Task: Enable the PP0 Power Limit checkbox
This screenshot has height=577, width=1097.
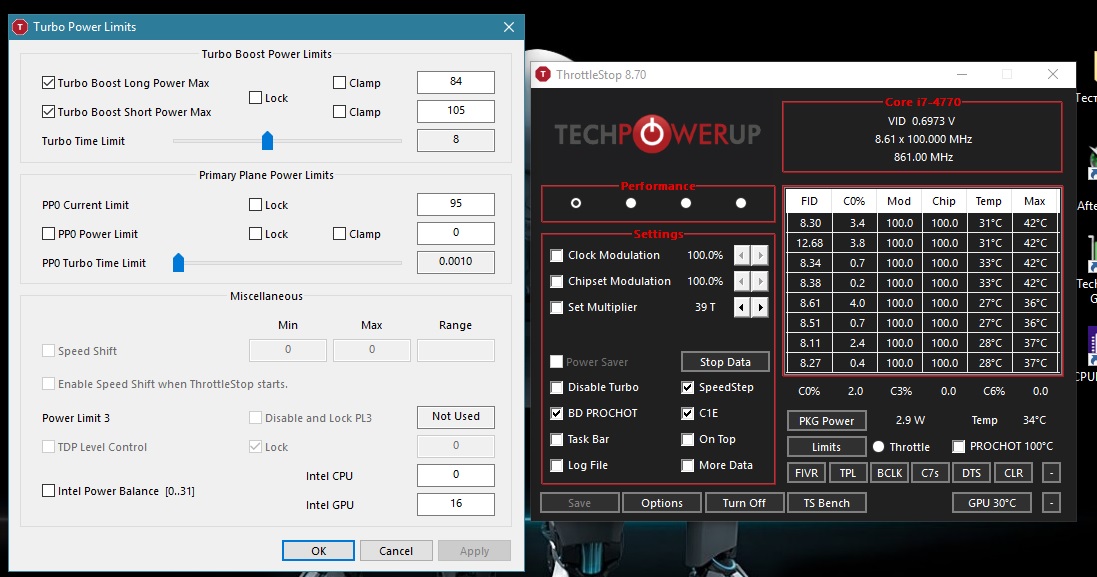Action: (x=48, y=234)
